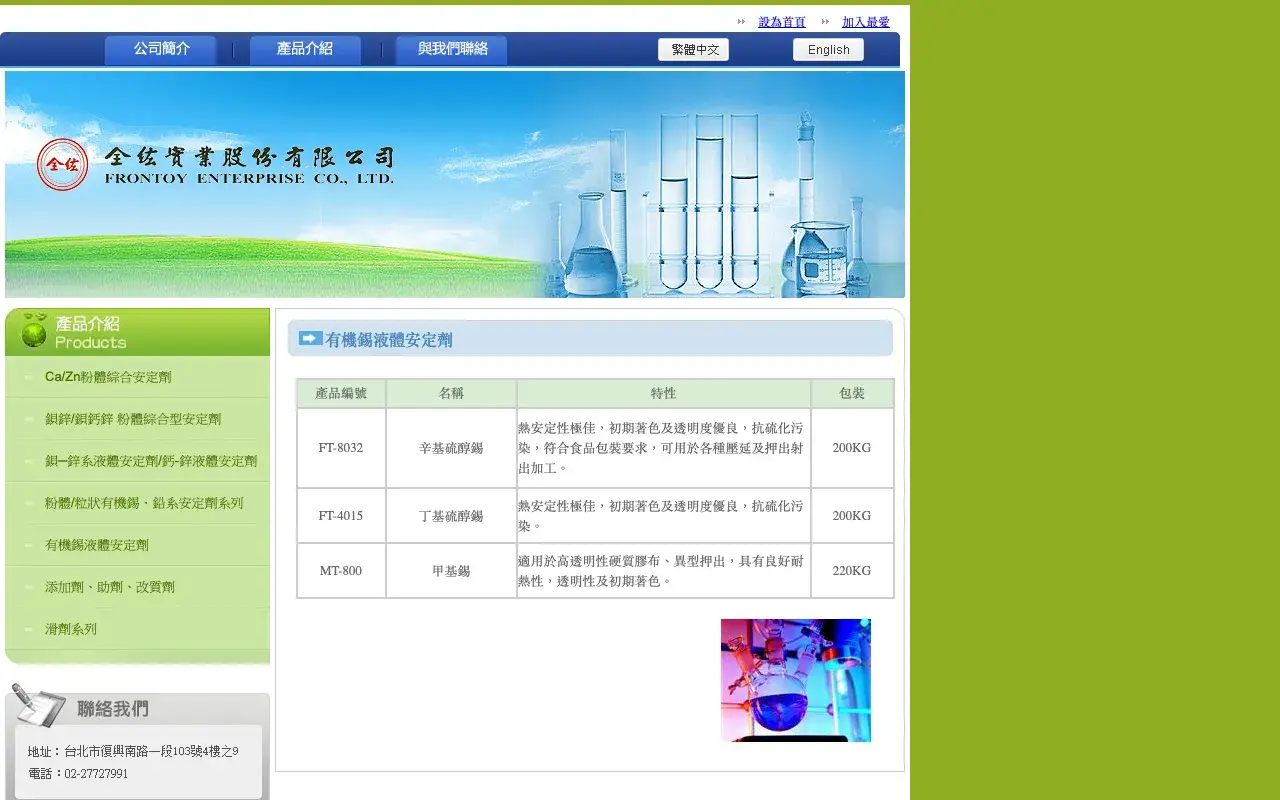This screenshot has width=1280, height=800.
Task: Select 滑劑系列 in sidebar
Action: [71, 629]
